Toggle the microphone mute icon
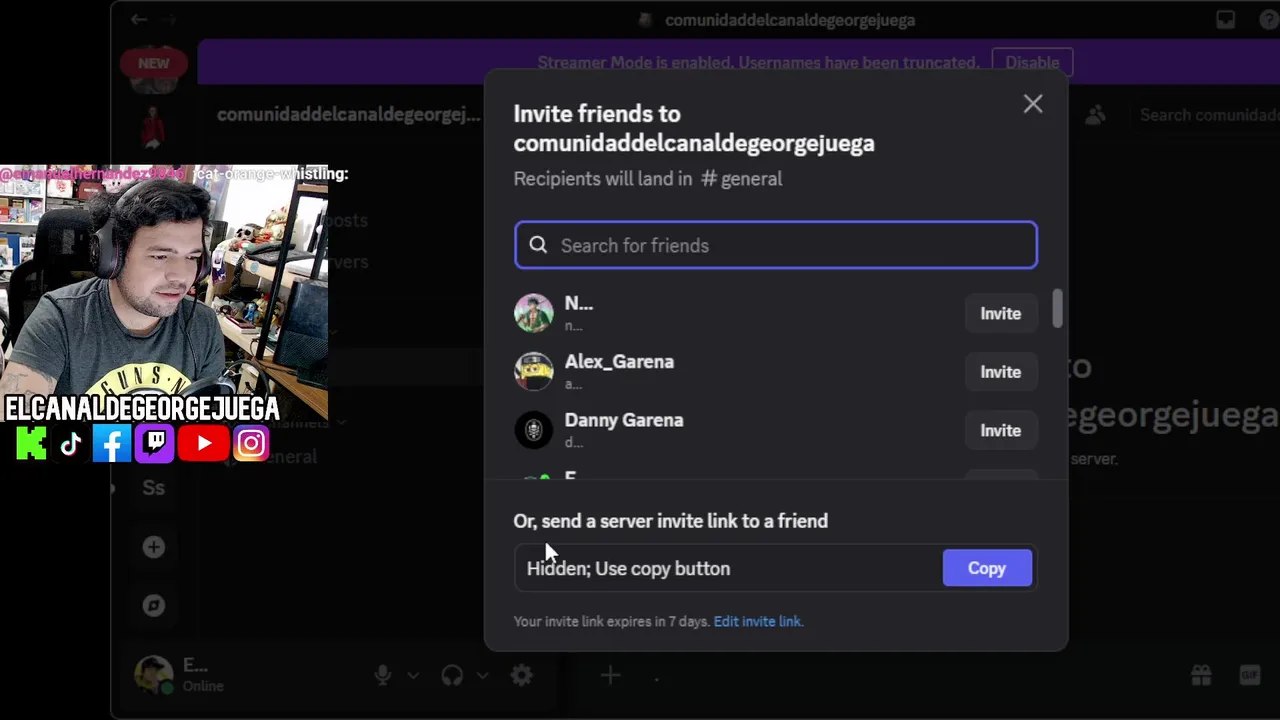This screenshot has height=720, width=1280. pyautogui.click(x=382, y=676)
